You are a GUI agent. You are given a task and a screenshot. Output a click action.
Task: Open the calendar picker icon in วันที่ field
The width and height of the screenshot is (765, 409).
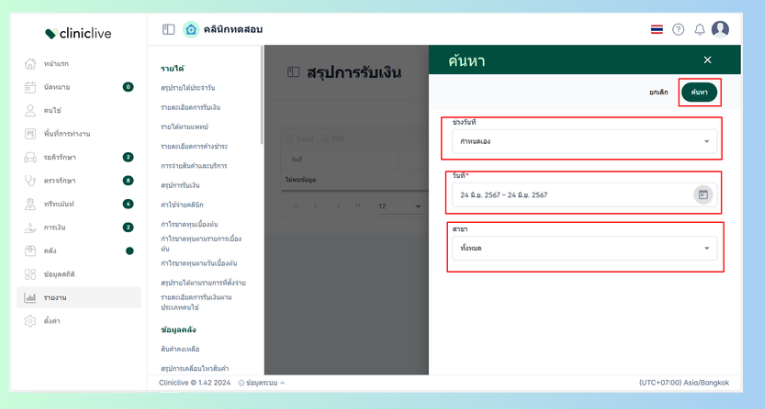coord(703,195)
